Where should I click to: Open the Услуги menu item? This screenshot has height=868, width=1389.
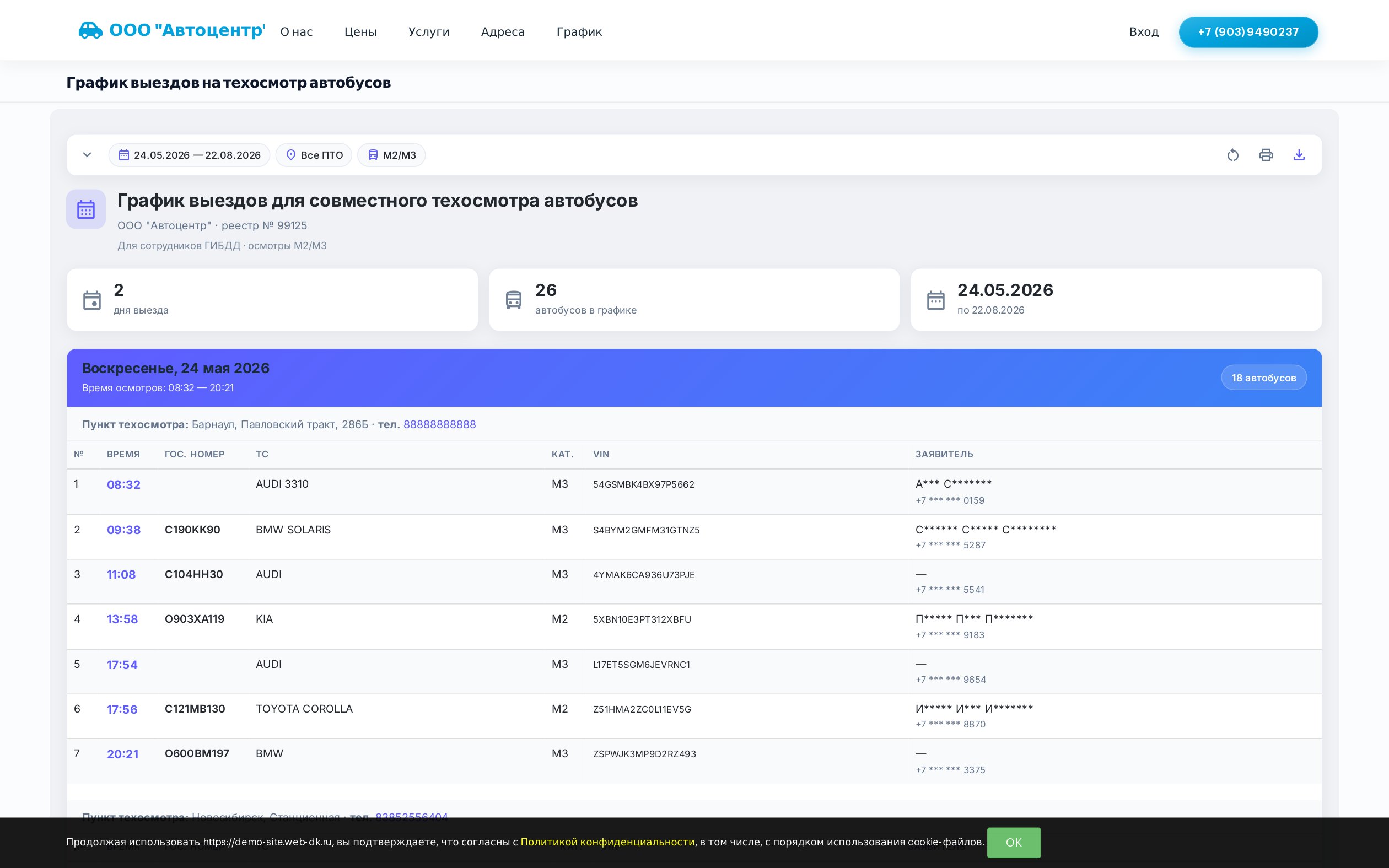pos(429,31)
